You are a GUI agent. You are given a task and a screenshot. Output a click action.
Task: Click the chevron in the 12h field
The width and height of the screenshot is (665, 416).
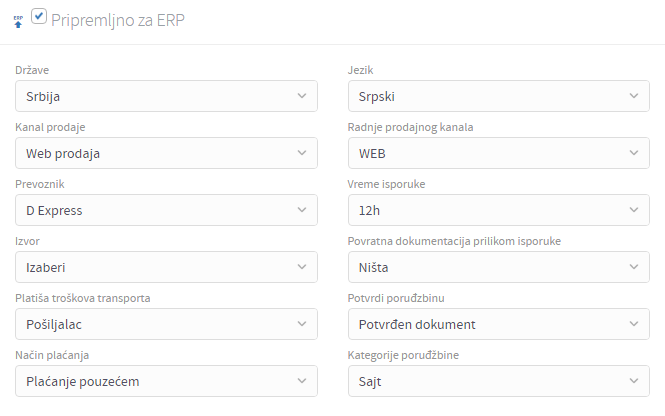click(634, 210)
